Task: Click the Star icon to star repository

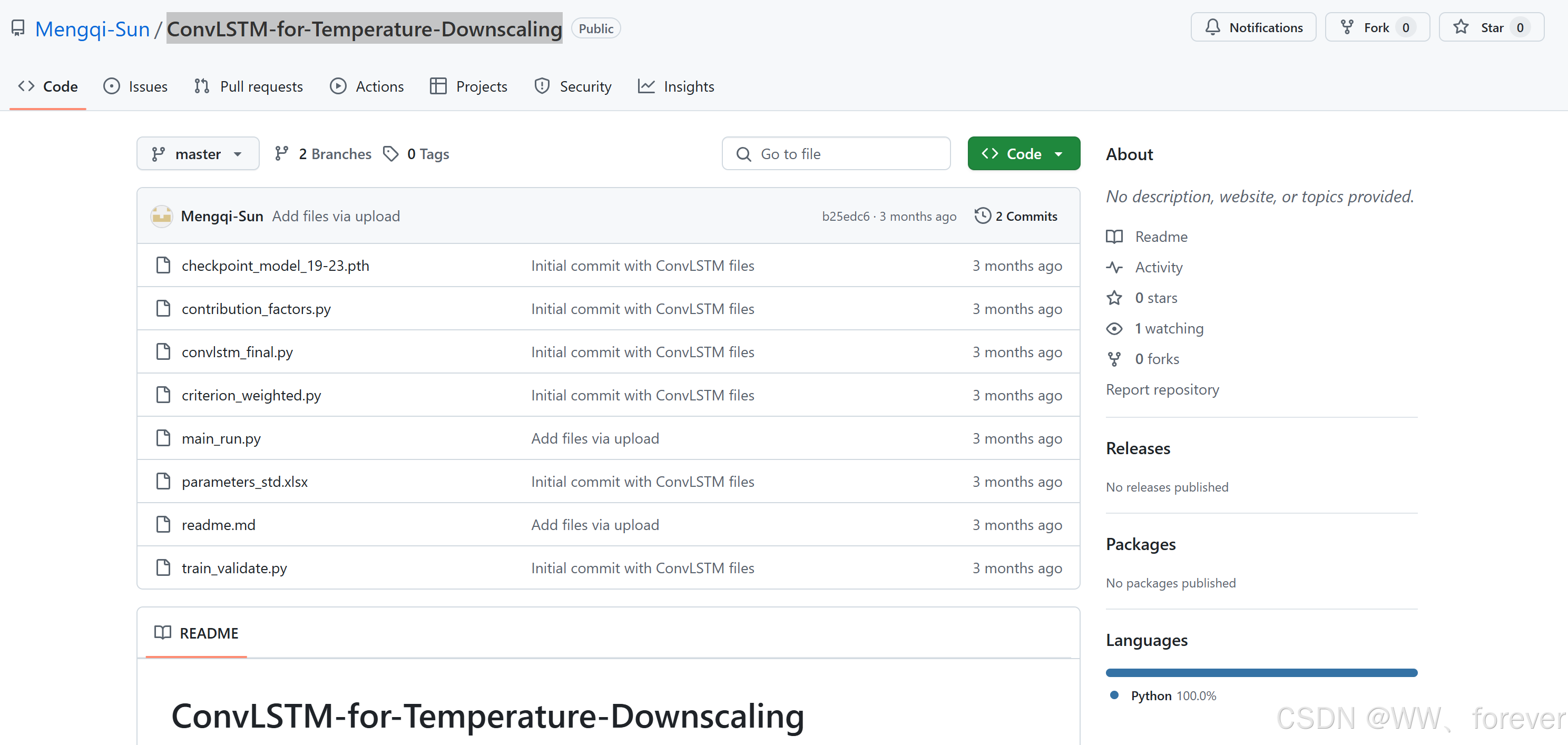Action: (x=1461, y=27)
